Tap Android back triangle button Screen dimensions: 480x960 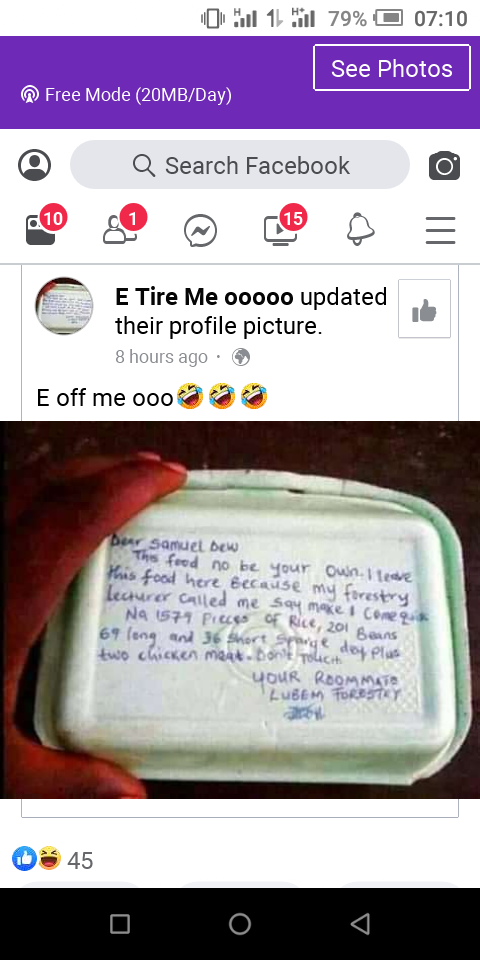pos(361,924)
